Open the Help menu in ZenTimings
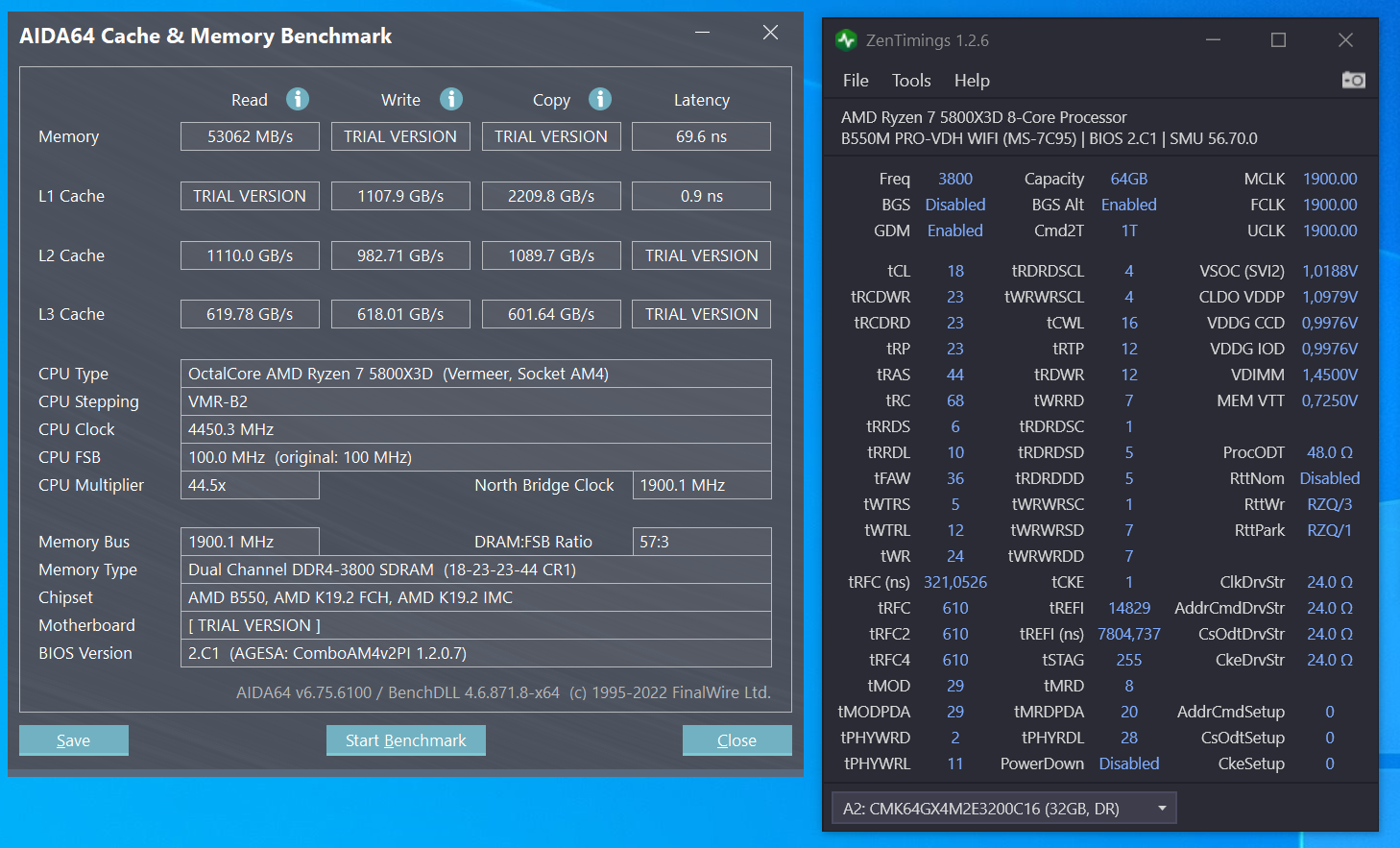 (972, 81)
